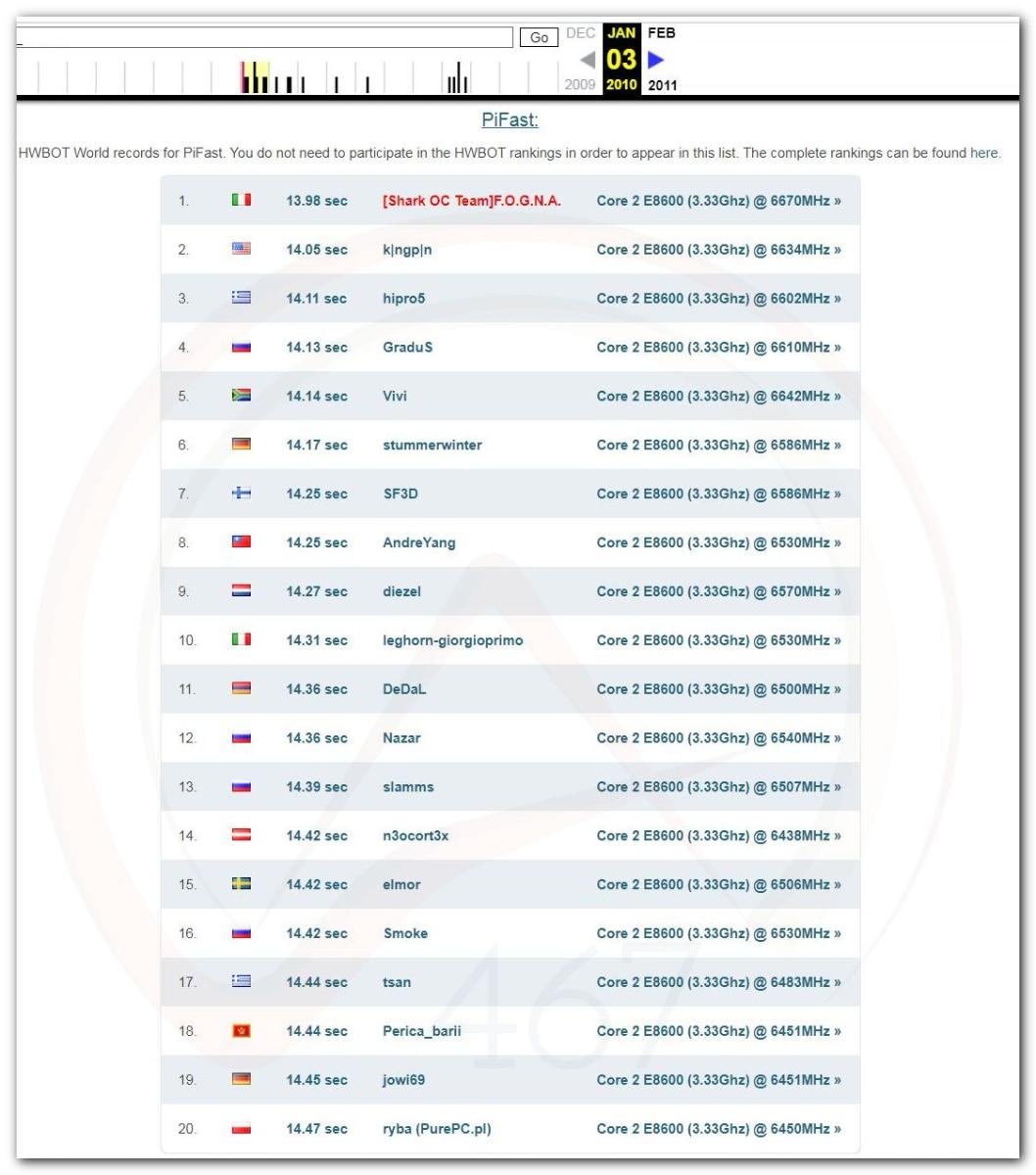Click the 2010 current year label
1036x1175 pixels.
tap(621, 85)
